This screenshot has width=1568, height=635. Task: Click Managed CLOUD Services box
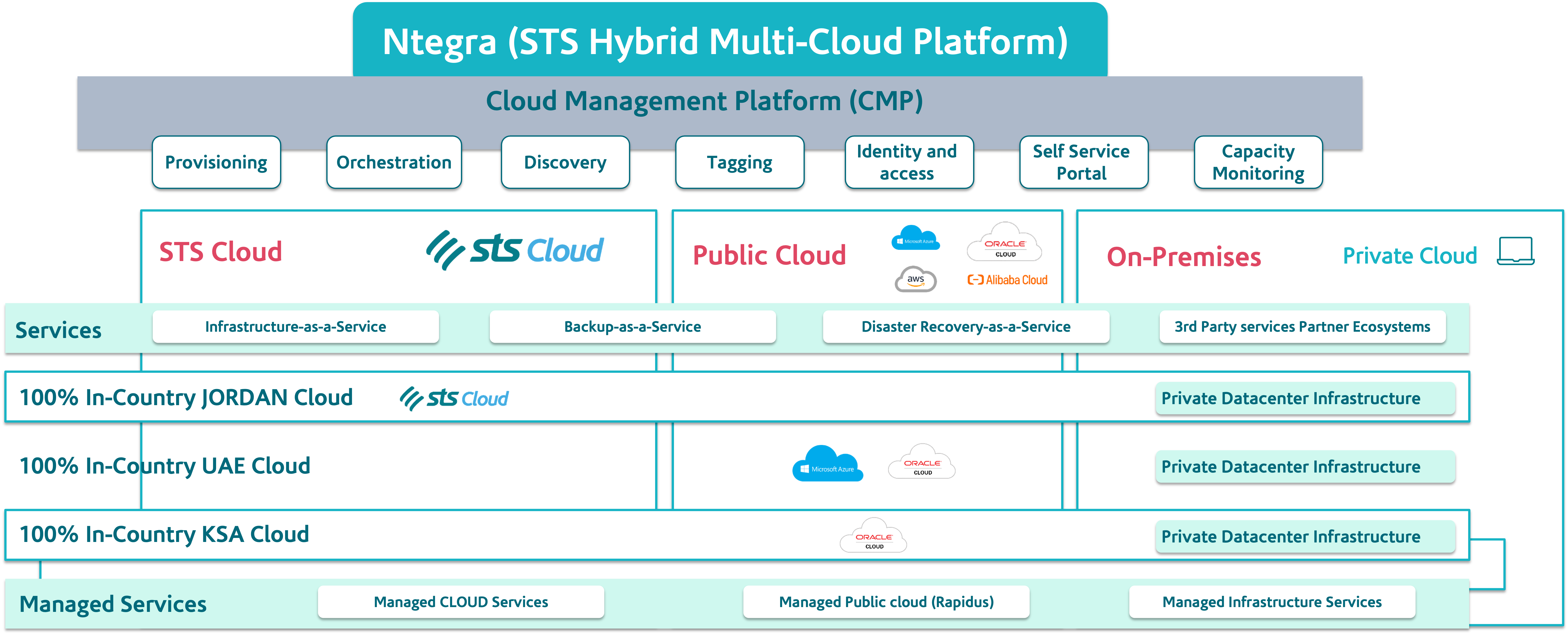click(x=461, y=602)
